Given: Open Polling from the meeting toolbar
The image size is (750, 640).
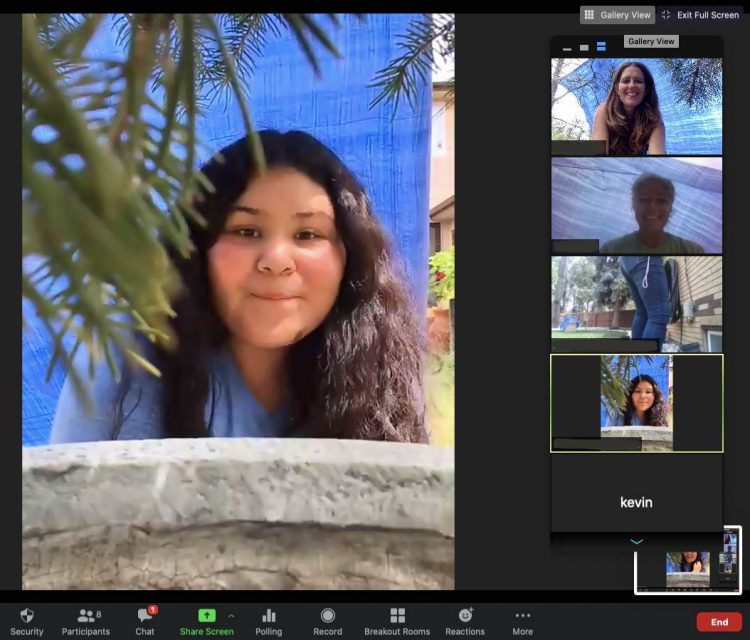Looking at the screenshot, I should point(268,620).
